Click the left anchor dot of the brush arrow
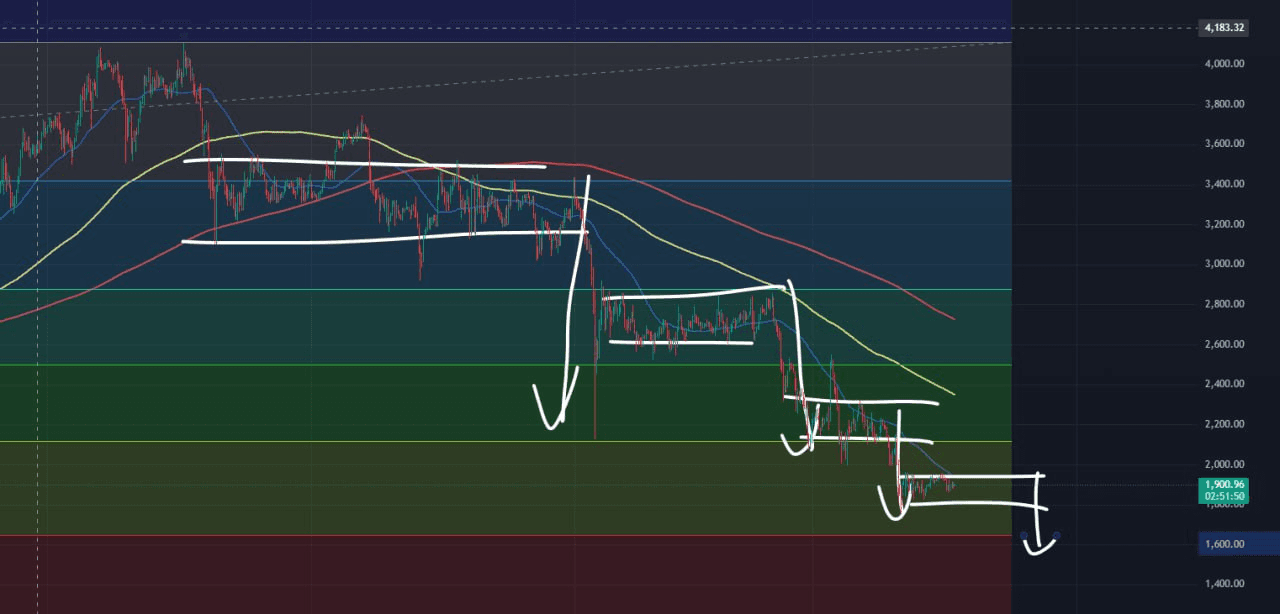The height and width of the screenshot is (614, 1280). click(1024, 536)
